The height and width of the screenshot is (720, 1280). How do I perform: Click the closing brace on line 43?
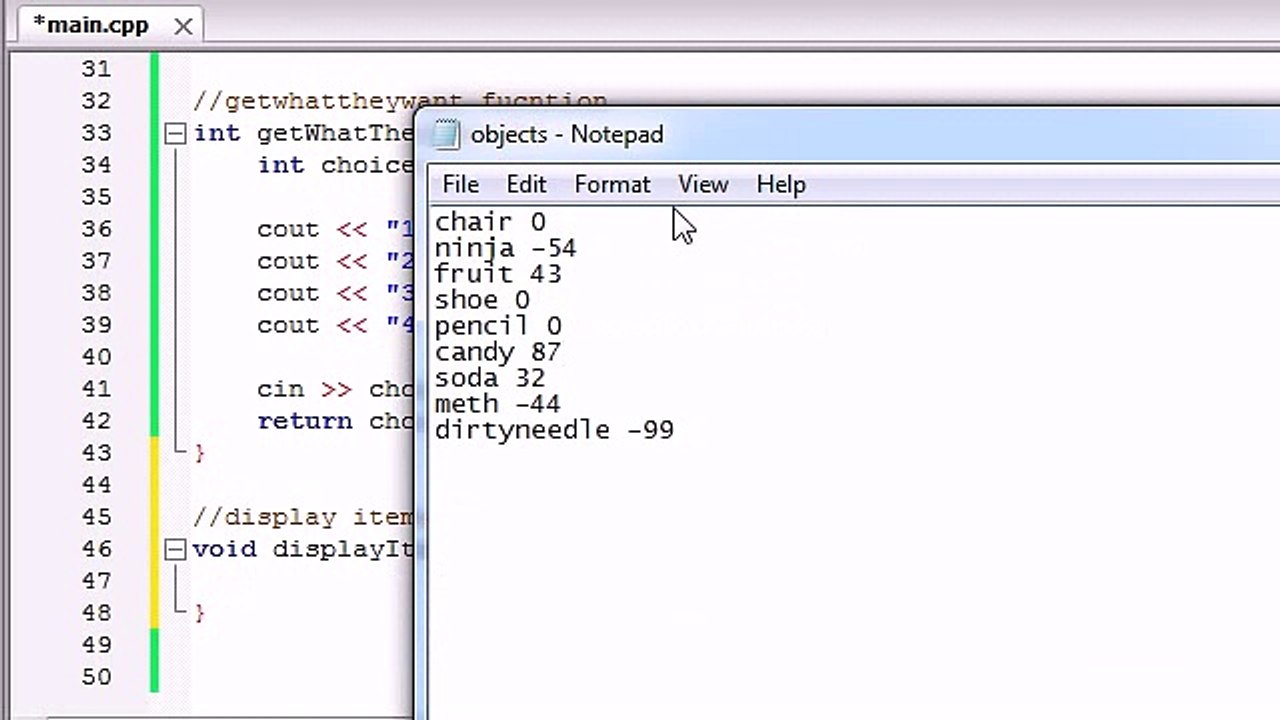click(x=200, y=453)
